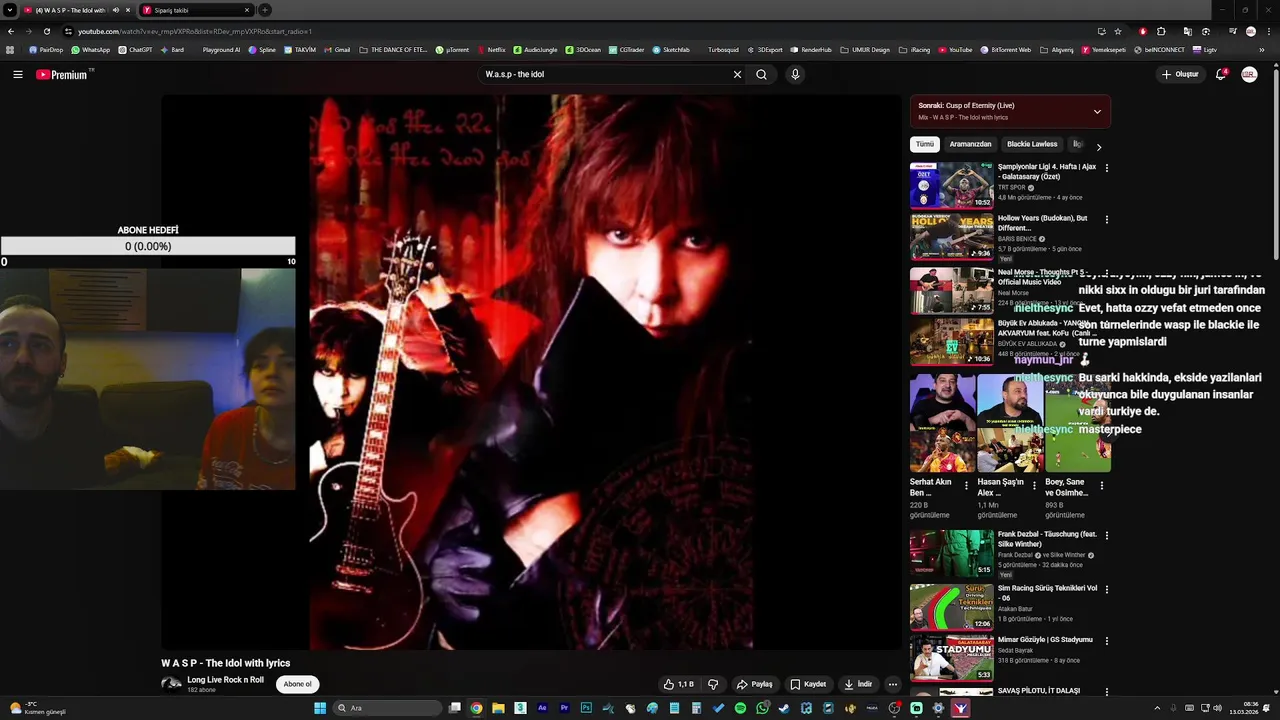Go to the YouTube Premium home logo

point(62,74)
